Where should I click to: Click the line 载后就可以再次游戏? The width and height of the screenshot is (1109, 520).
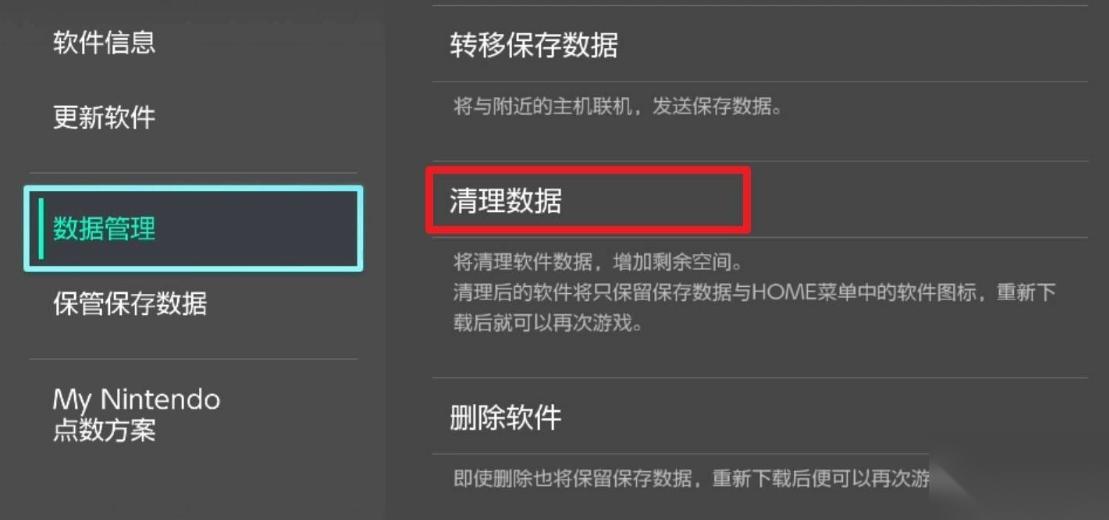pyautogui.click(x=548, y=325)
